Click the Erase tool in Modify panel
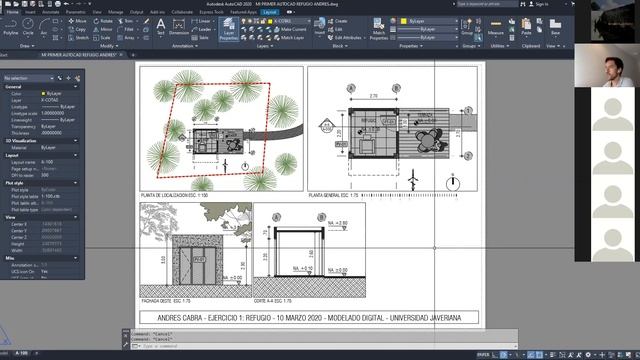The image size is (640, 360). click(147, 21)
